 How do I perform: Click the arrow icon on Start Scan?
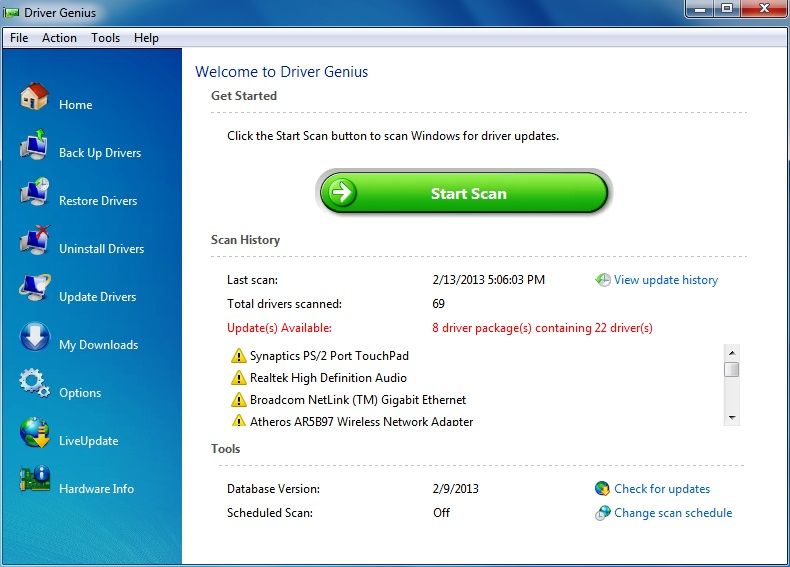tap(342, 192)
